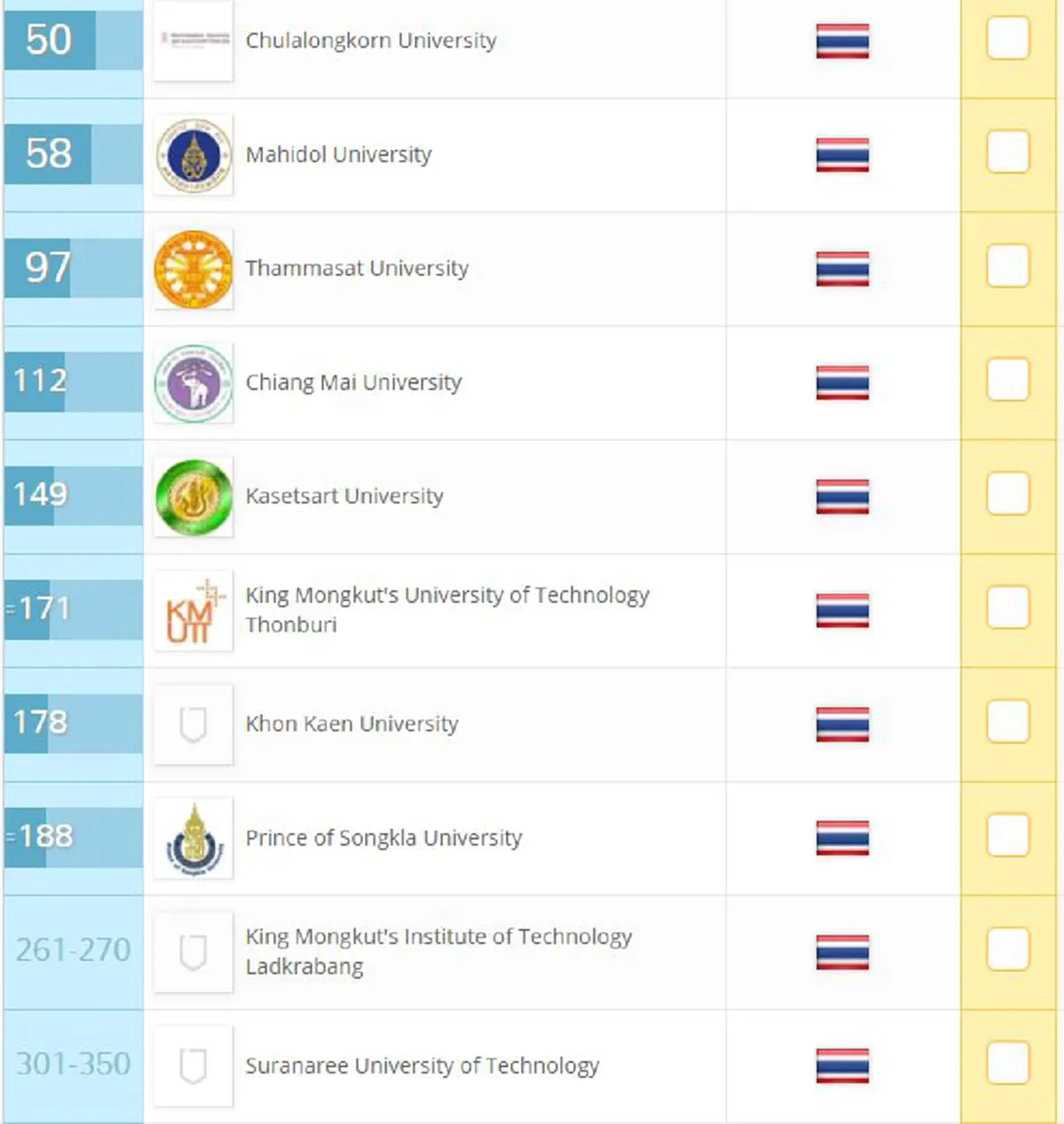Enable the checkbox for Khon Kaen University
Image resolution: width=1064 pixels, height=1124 pixels.
(1007, 722)
